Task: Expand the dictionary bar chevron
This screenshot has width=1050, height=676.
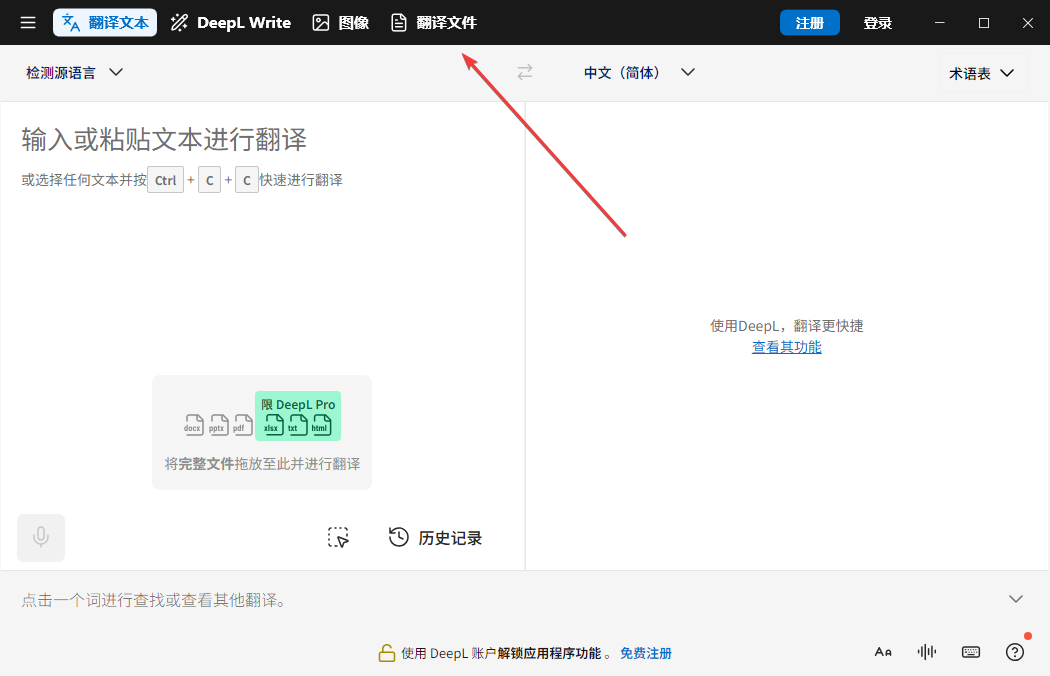Action: (1015, 598)
